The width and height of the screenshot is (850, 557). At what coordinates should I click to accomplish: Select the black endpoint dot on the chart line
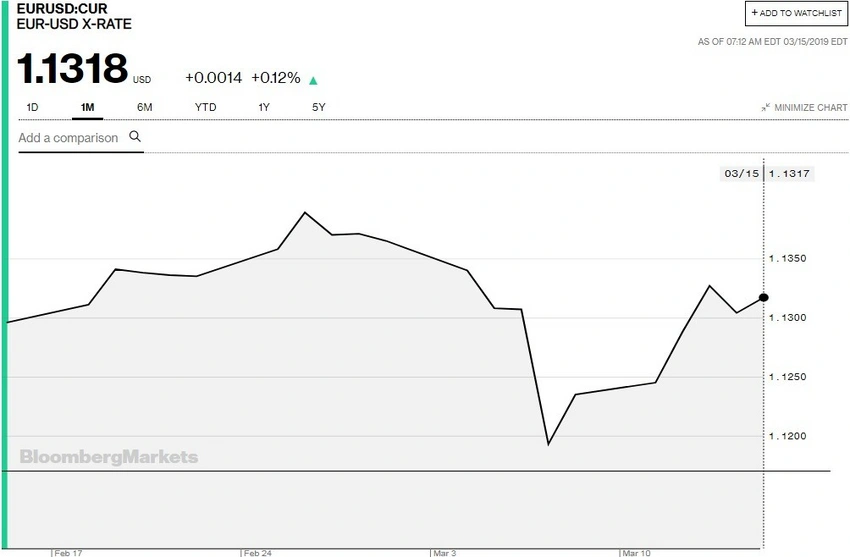click(764, 297)
